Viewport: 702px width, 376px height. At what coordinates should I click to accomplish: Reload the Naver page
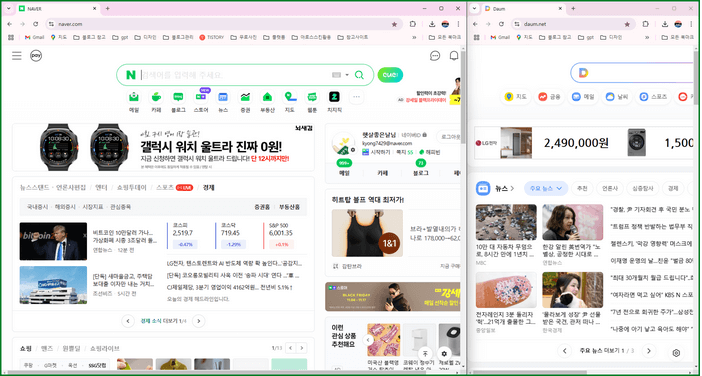click(x=36, y=24)
